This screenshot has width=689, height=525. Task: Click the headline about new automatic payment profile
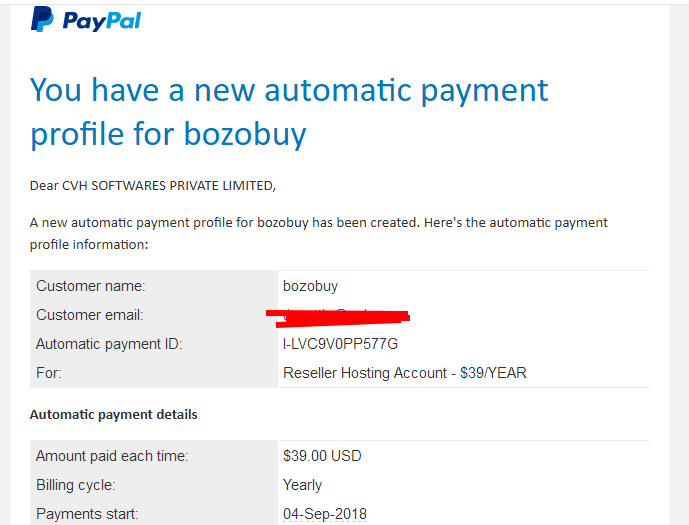point(289,112)
